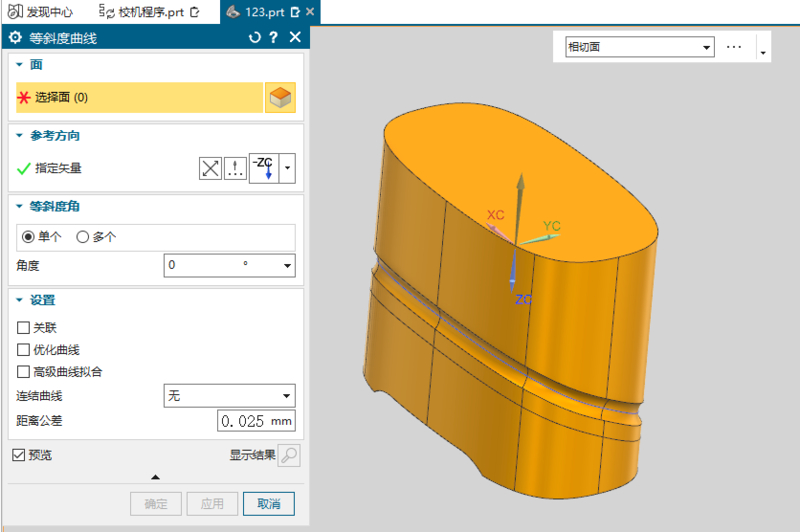
Task: Open help with the question mark icon
Action: [274, 37]
